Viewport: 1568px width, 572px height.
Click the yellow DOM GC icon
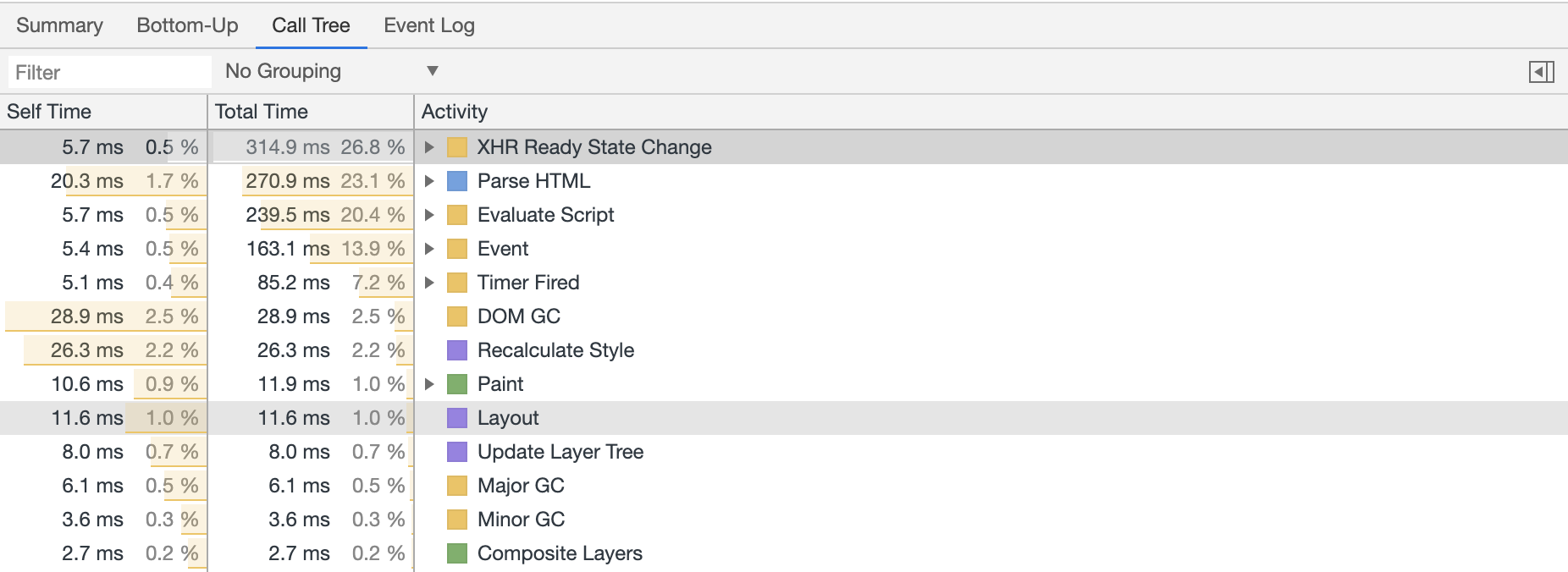[457, 316]
